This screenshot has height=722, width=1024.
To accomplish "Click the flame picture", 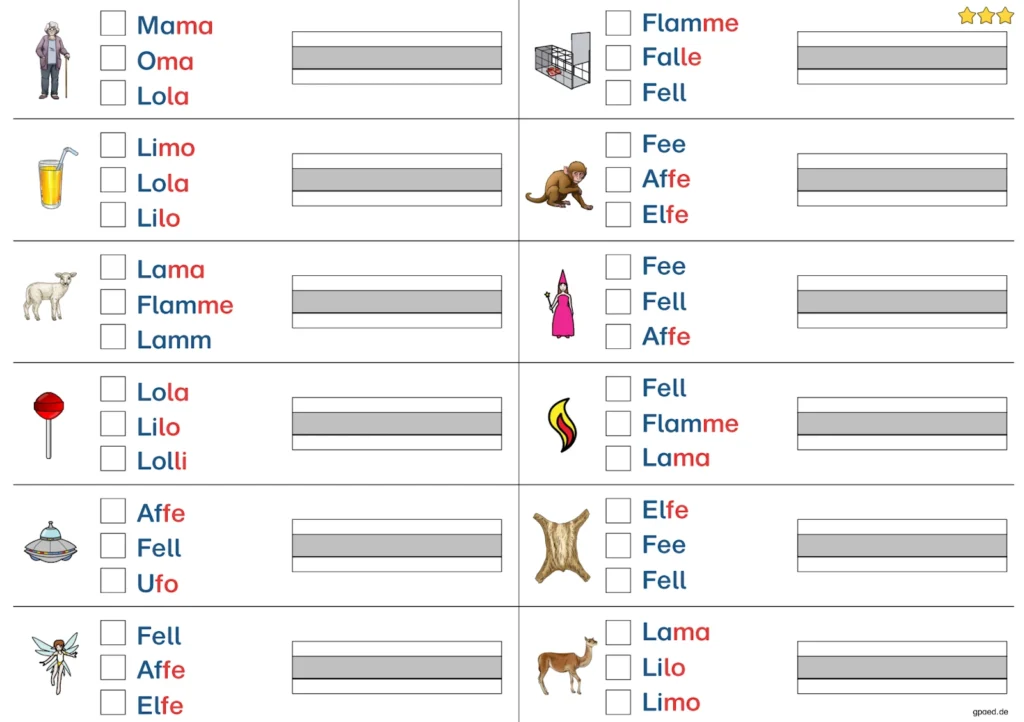I will click(562, 424).
